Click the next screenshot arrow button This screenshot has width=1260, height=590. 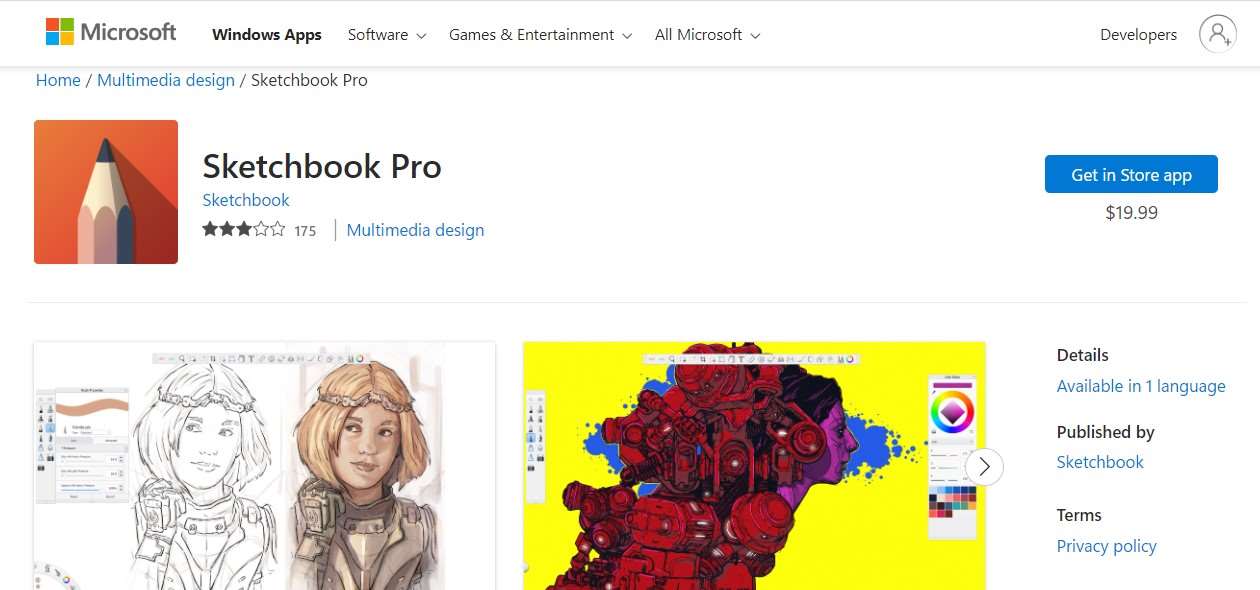click(984, 466)
